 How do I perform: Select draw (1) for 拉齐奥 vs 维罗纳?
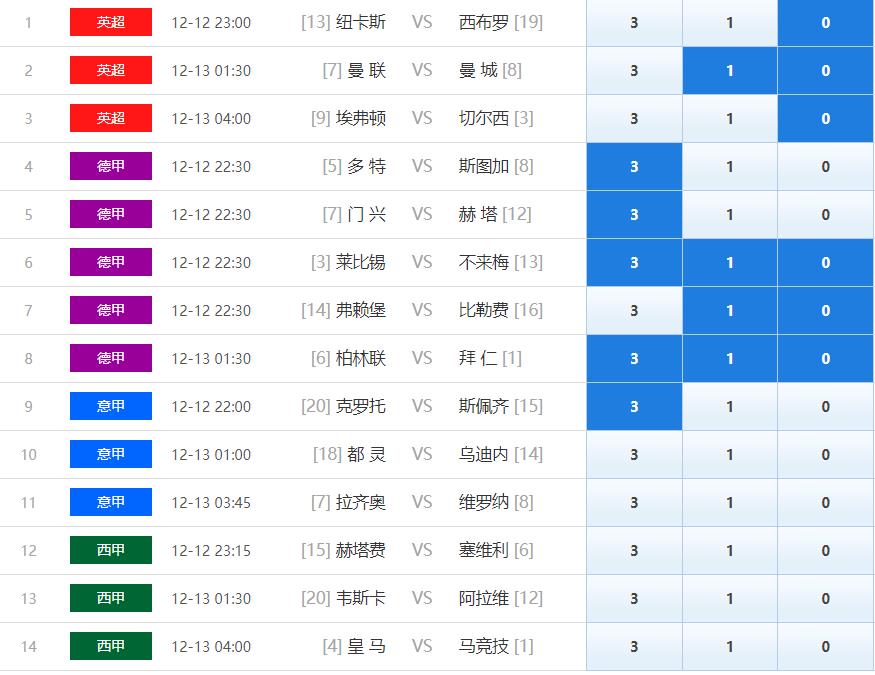(x=730, y=503)
